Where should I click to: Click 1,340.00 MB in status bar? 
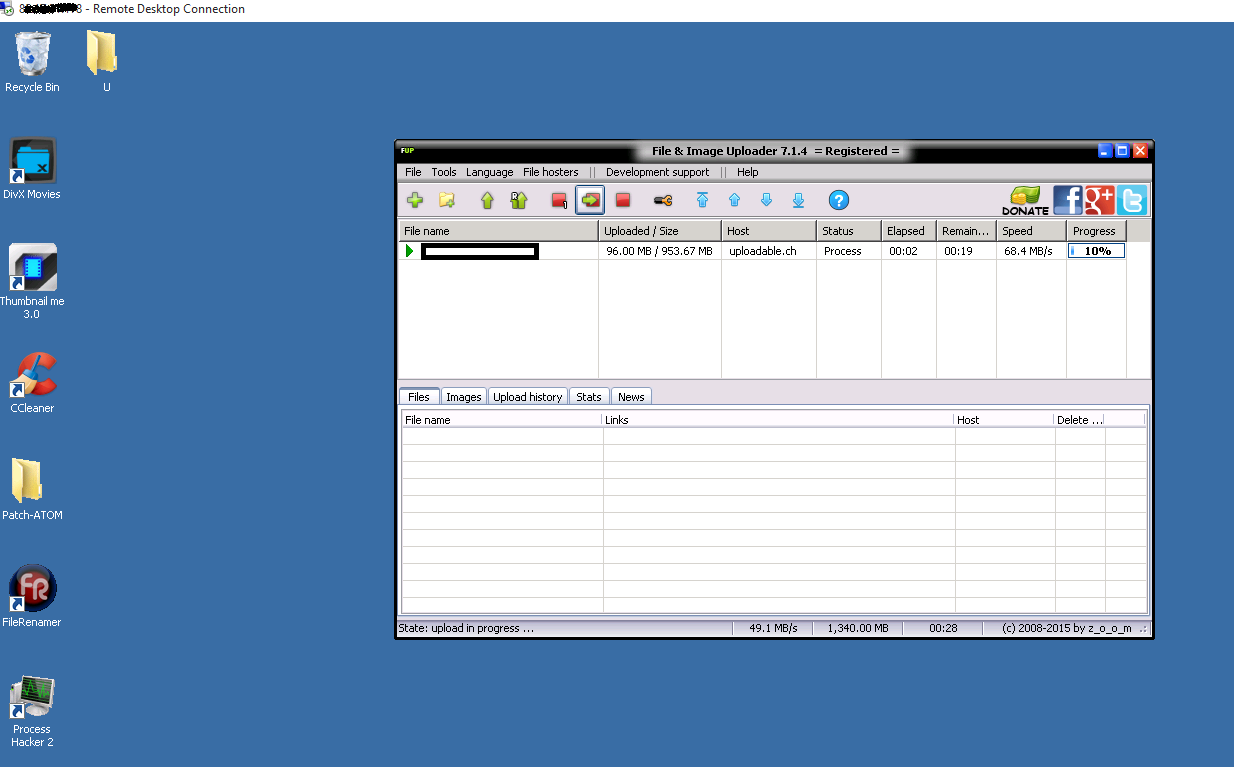pyautogui.click(x=858, y=628)
